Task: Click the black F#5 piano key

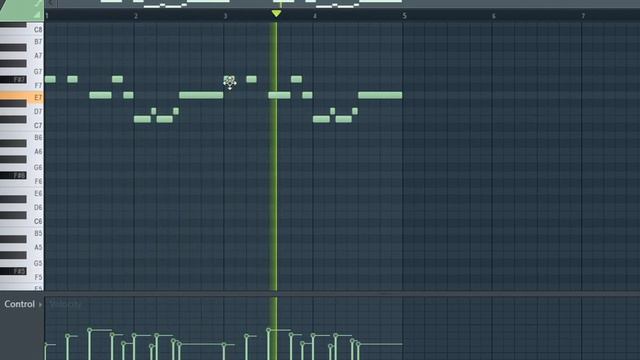Action: tap(13, 271)
